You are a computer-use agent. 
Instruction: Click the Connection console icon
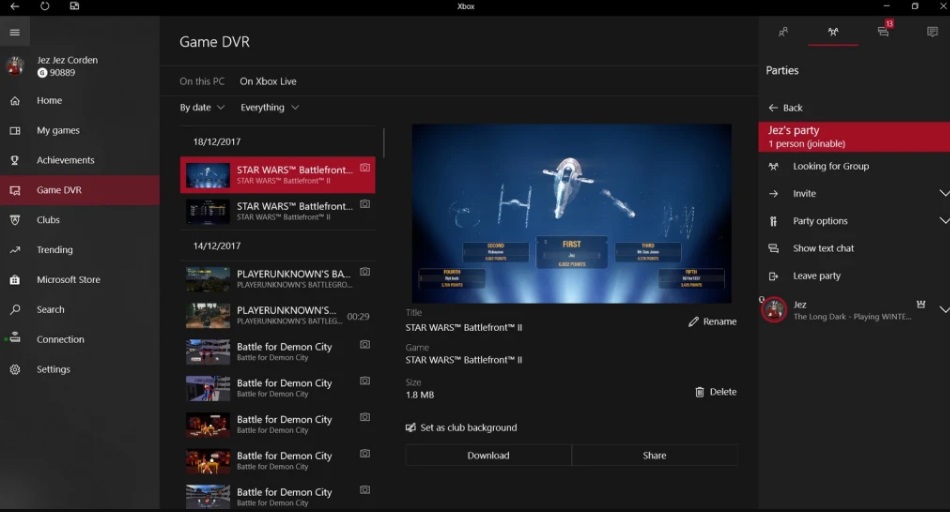[x=15, y=339]
